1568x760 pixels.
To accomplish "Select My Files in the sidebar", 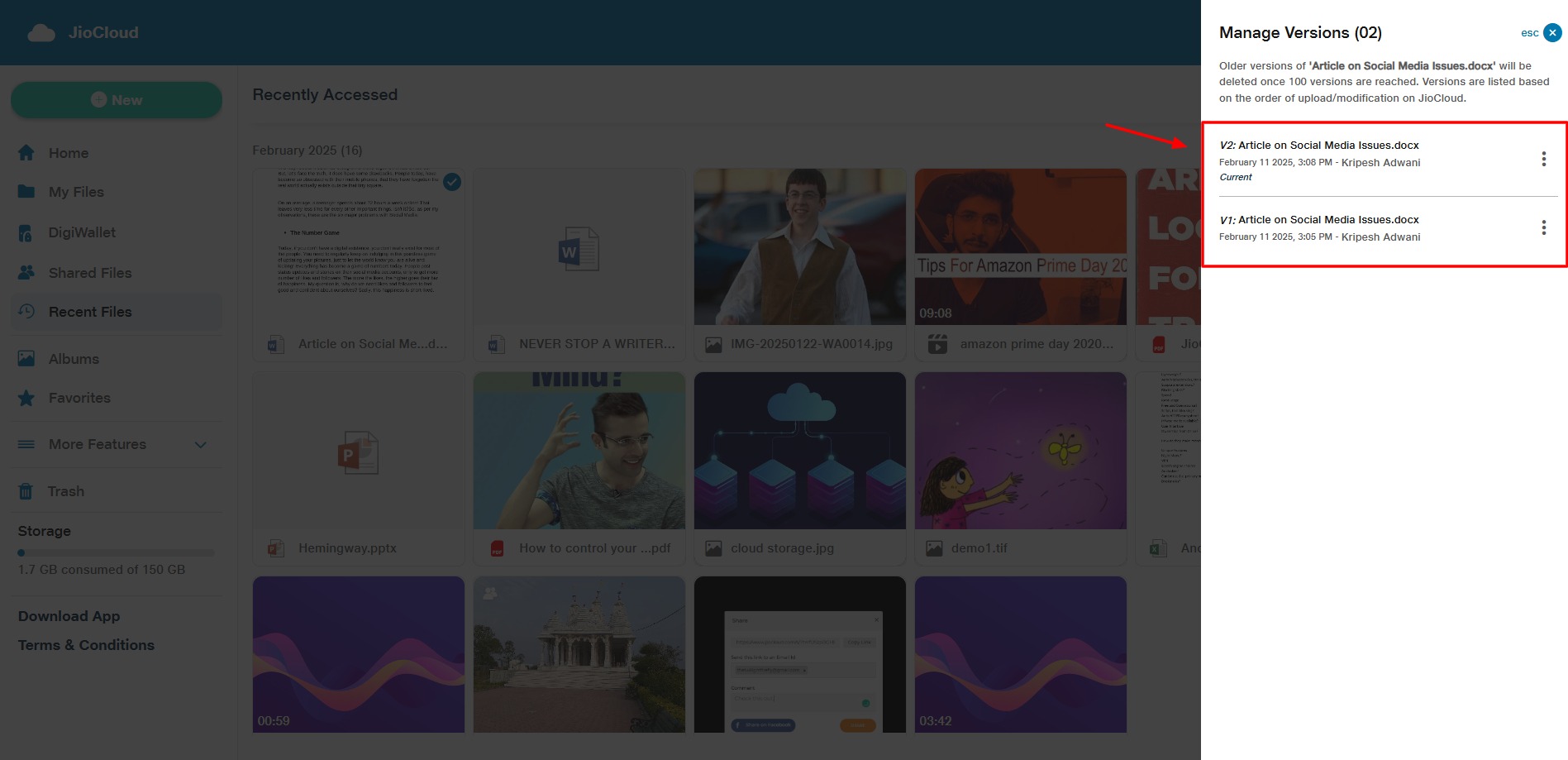I will click(75, 192).
